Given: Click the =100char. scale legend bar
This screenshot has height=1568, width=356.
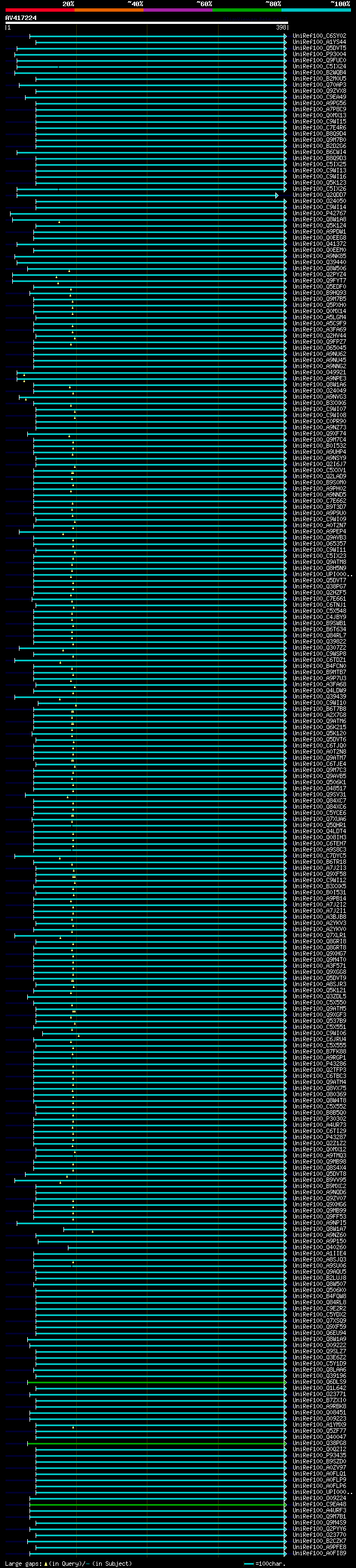Looking at the screenshot, I should tap(248, 1564).
